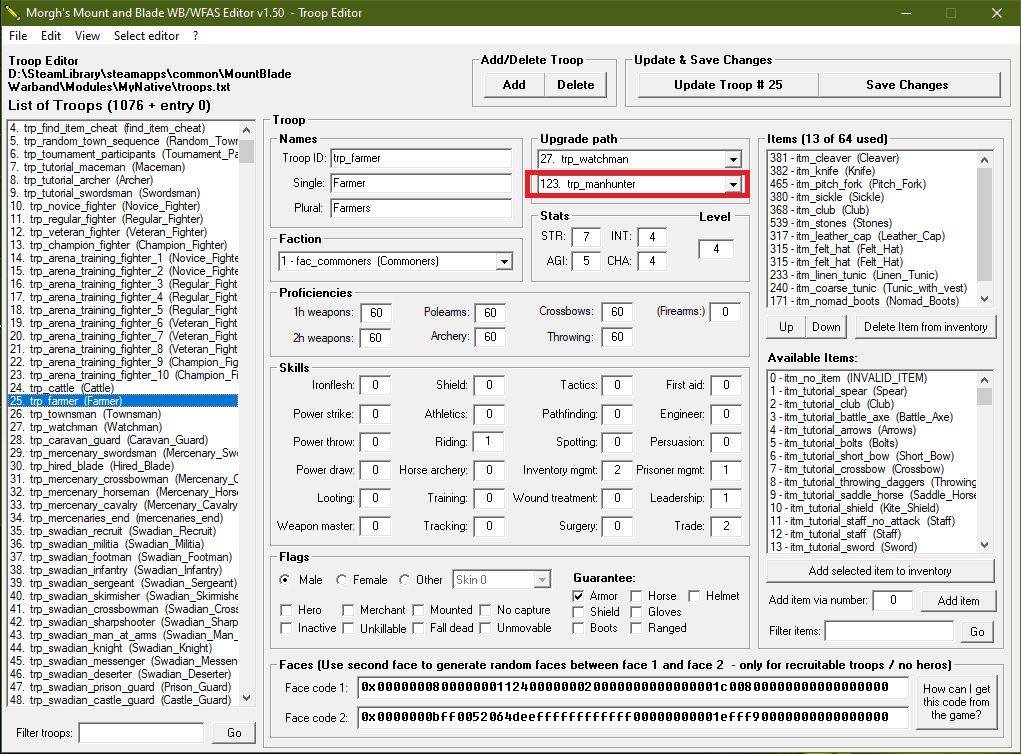
Task: Enable the Hero flag checkbox
Action: (x=288, y=610)
